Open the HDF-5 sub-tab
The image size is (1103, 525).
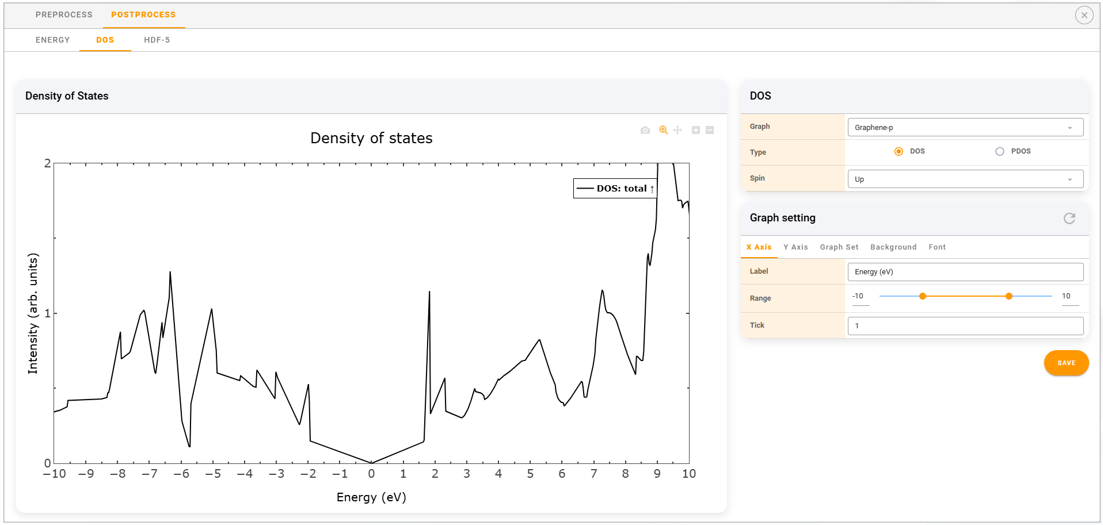(x=157, y=40)
